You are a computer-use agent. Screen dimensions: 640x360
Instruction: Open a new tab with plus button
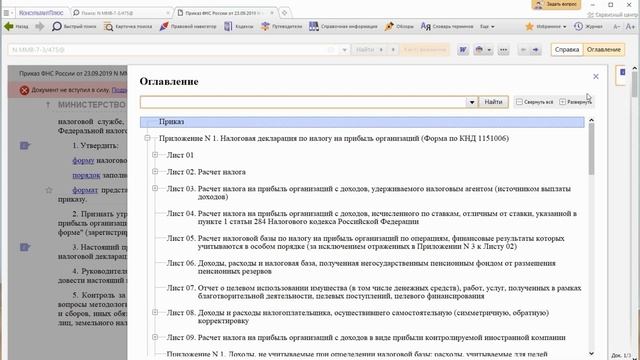click(x=284, y=13)
